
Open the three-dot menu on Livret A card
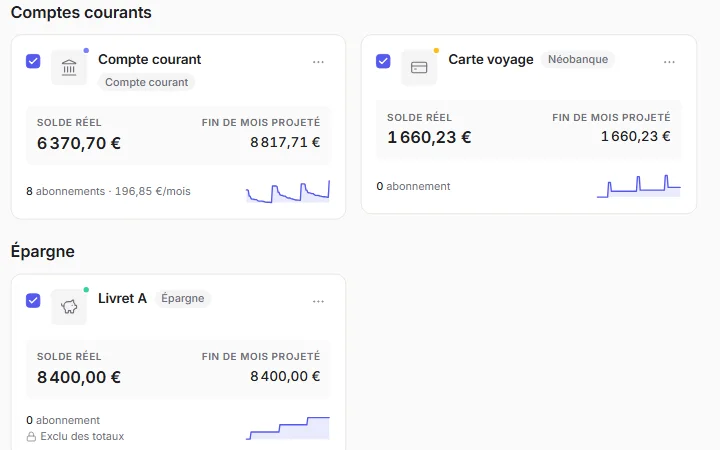tap(318, 302)
